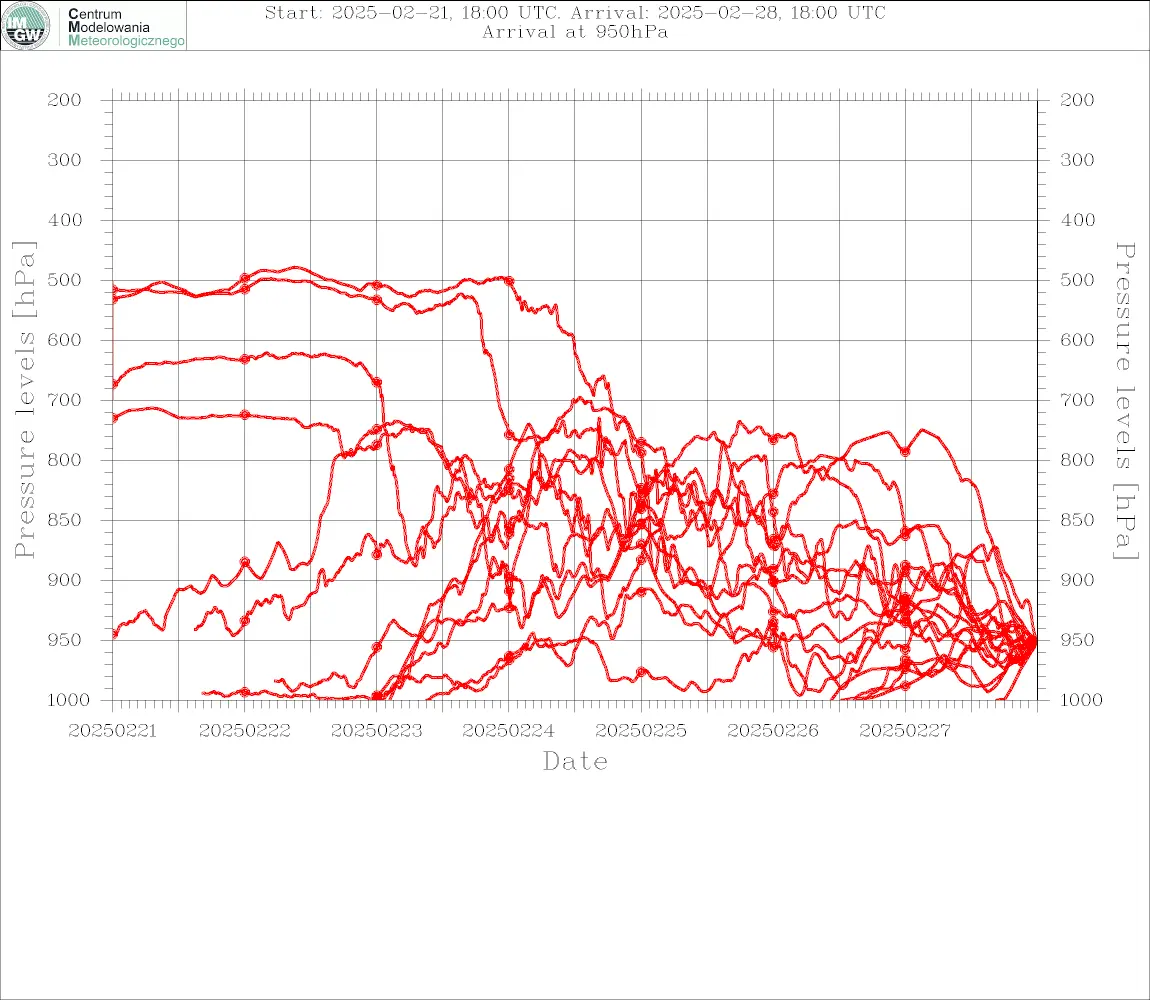The image size is (1150, 1000).
Task: Click the IMGW logo icon
Action: click(26, 26)
